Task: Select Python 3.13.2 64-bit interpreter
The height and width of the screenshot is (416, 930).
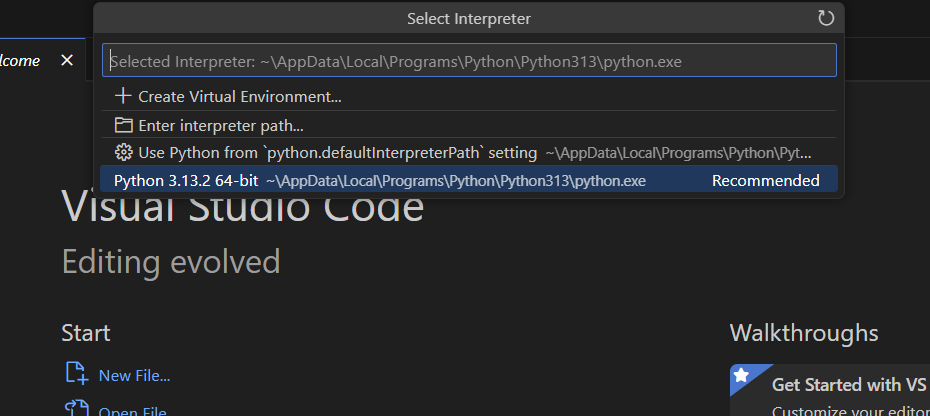Action: [x=469, y=180]
